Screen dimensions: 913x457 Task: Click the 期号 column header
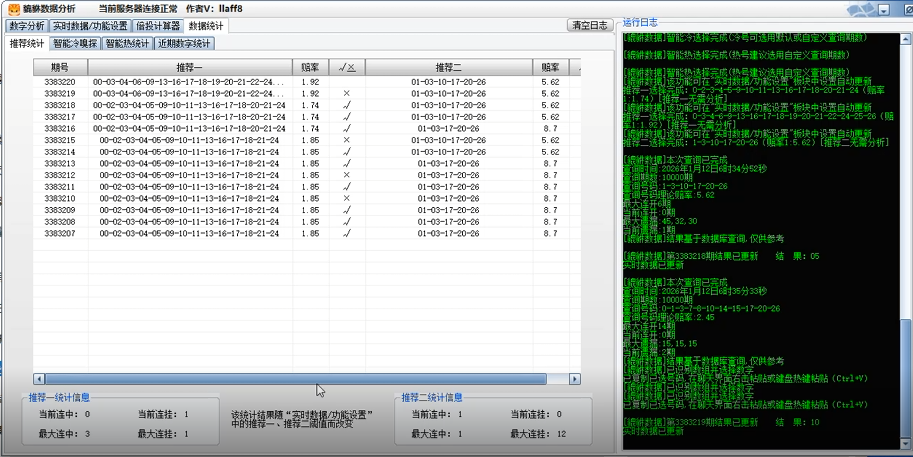coord(59,67)
